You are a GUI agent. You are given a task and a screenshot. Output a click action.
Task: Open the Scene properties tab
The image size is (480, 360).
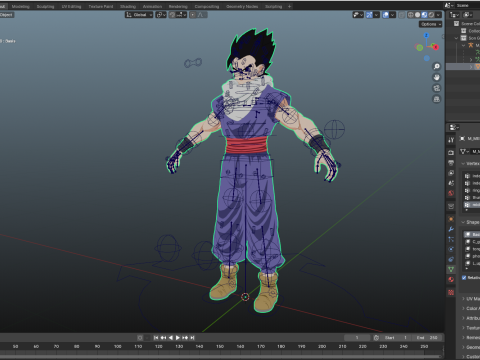click(x=451, y=183)
